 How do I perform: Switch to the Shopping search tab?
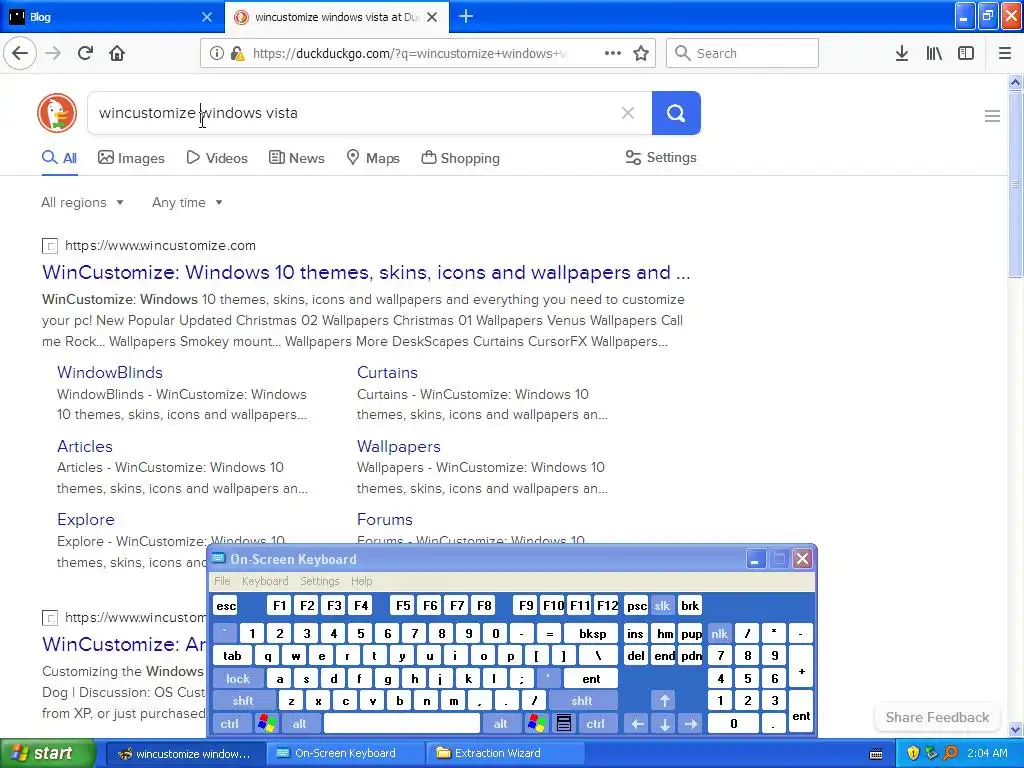pyautogui.click(x=460, y=158)
